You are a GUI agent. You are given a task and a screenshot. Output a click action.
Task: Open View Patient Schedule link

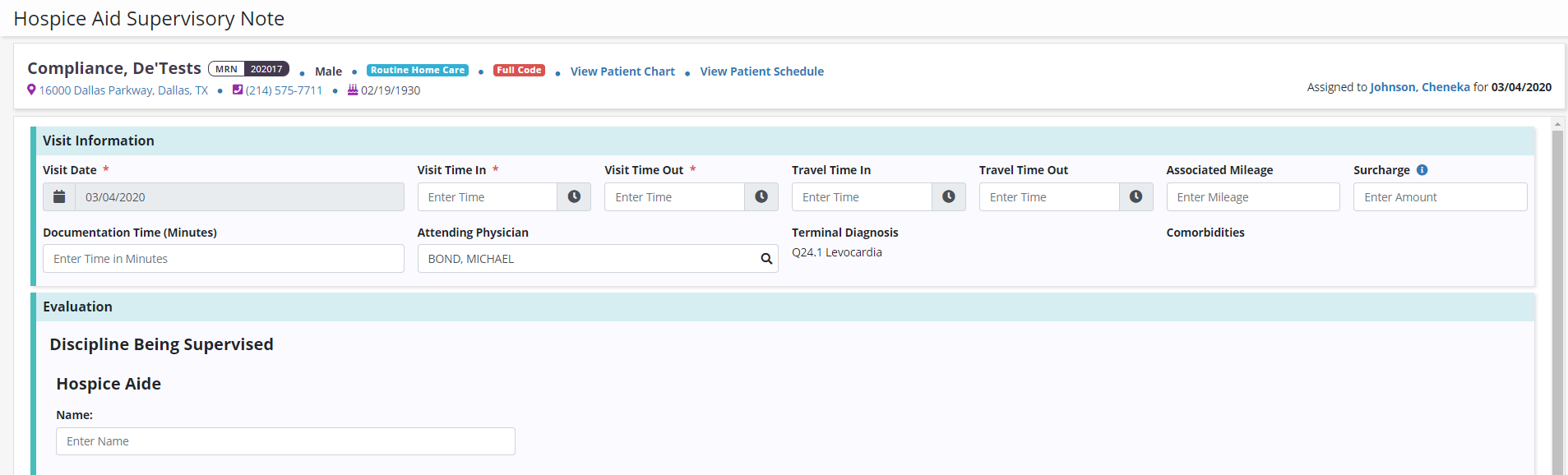click(x=761, y=71)
